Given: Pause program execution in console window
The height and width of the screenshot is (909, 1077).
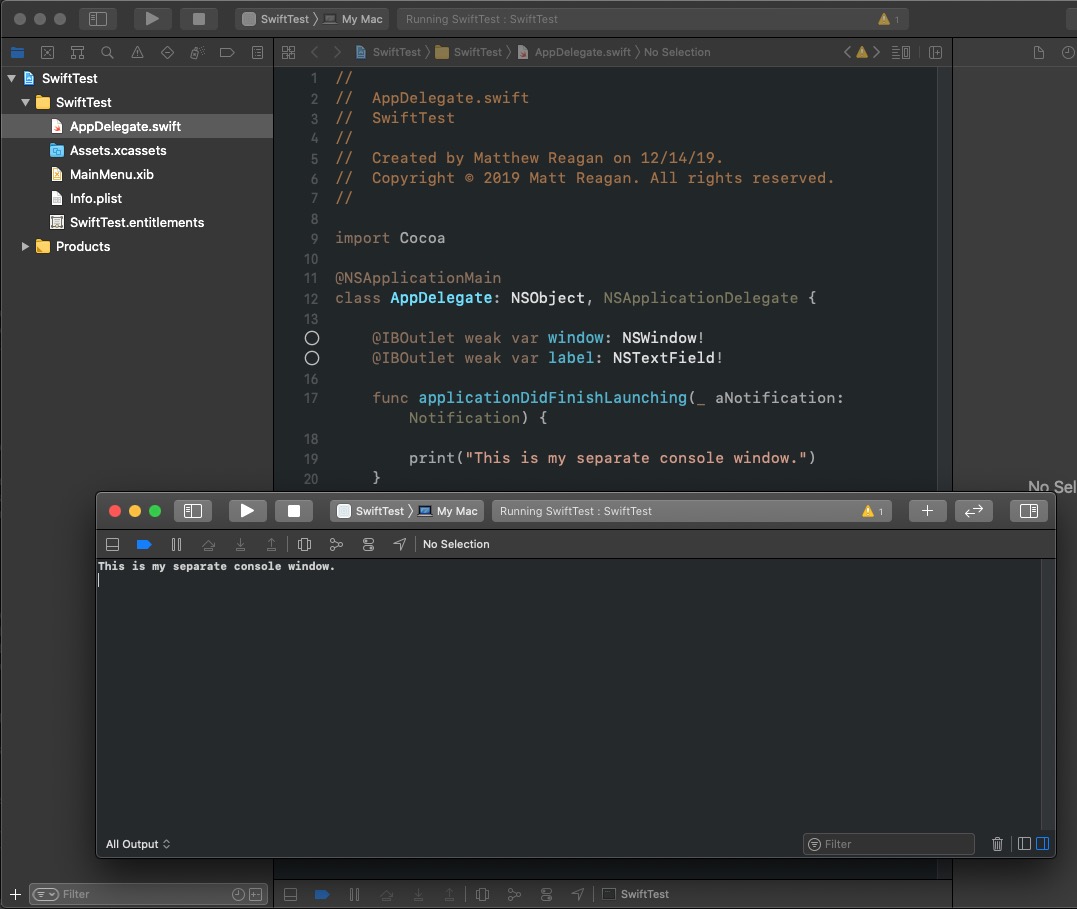Looking at the screenshot, I should (x=177, y=544).
